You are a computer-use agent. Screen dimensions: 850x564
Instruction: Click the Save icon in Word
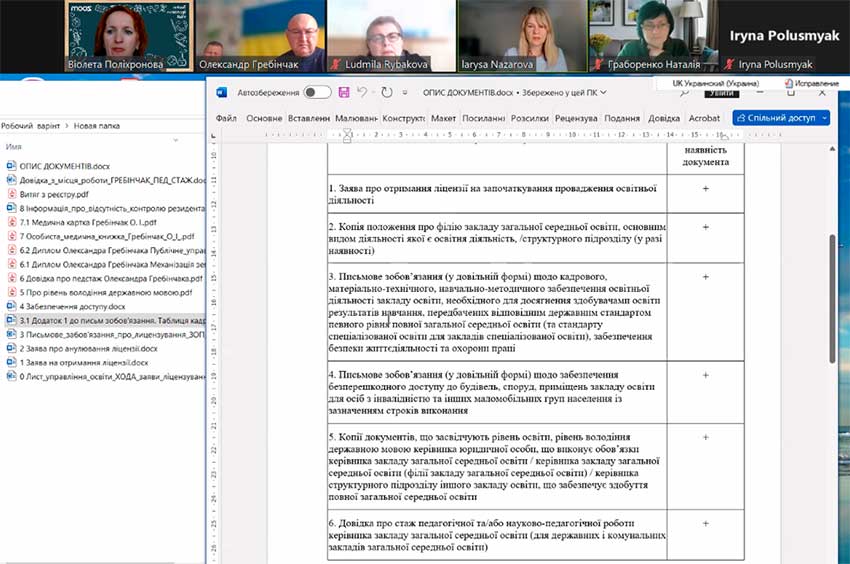[x=344, y=92]
